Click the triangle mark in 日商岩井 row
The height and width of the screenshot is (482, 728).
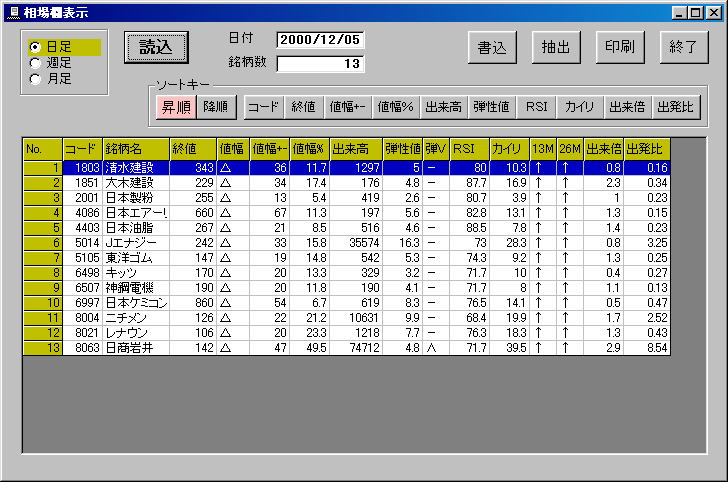click(226, 348)
